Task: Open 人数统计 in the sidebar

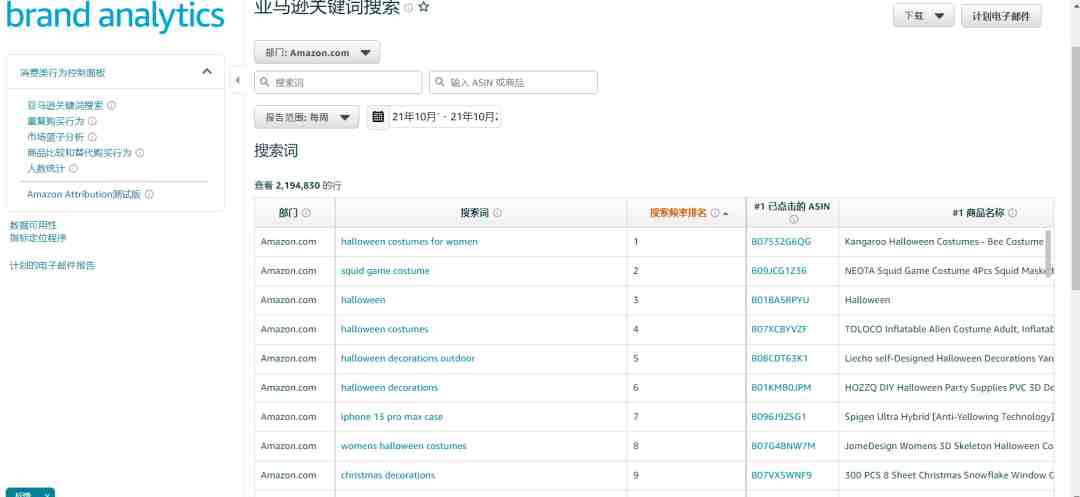Action: 46,168
